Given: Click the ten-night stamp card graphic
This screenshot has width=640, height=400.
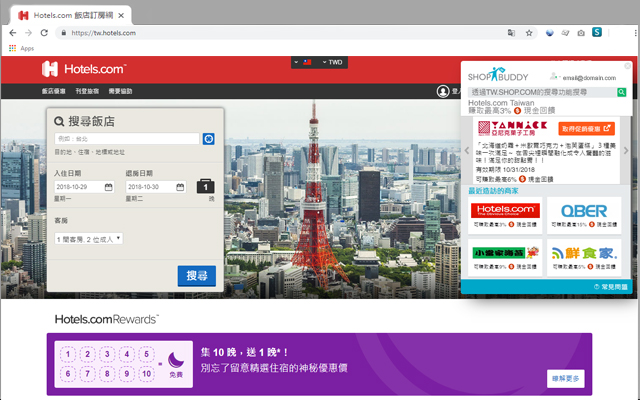Looking at the screenshot, I should (124, 364).
